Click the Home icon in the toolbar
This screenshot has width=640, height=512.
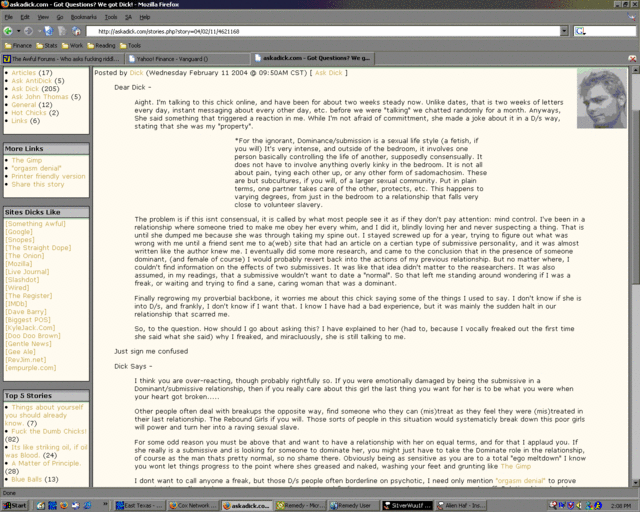click(x=76, y=31)
